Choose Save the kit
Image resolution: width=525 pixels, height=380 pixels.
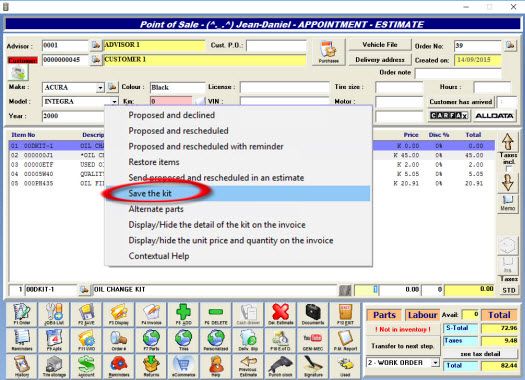click(150, 194)
